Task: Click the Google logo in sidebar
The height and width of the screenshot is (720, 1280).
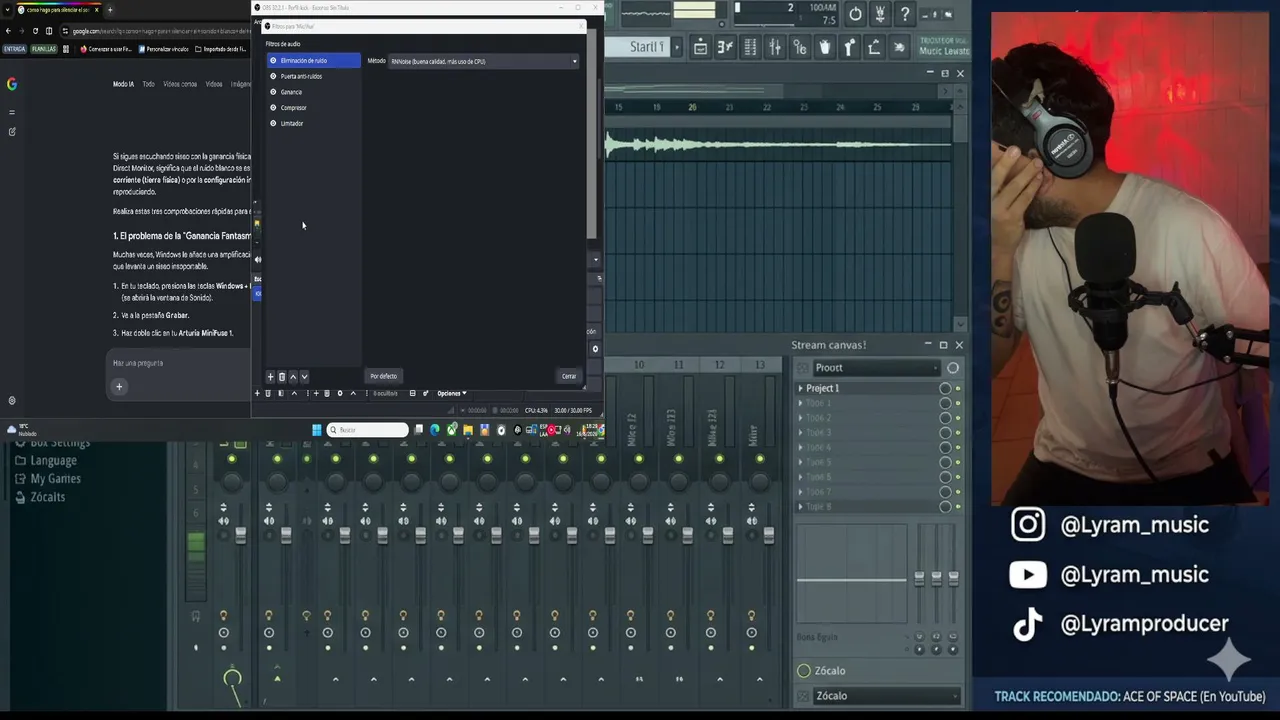Action: coord(12,84)
